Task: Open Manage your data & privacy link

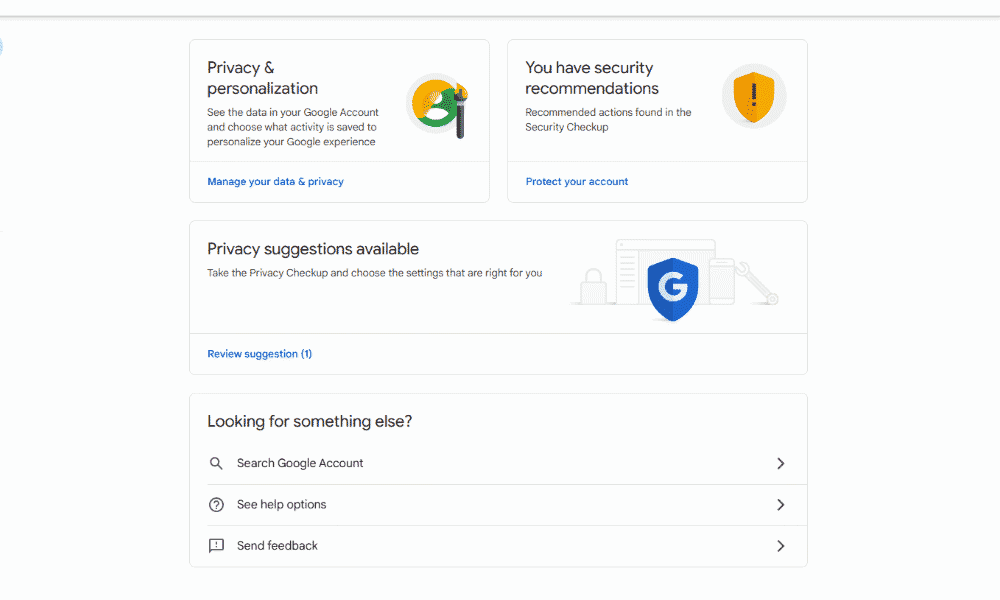Action: [275, 182]
